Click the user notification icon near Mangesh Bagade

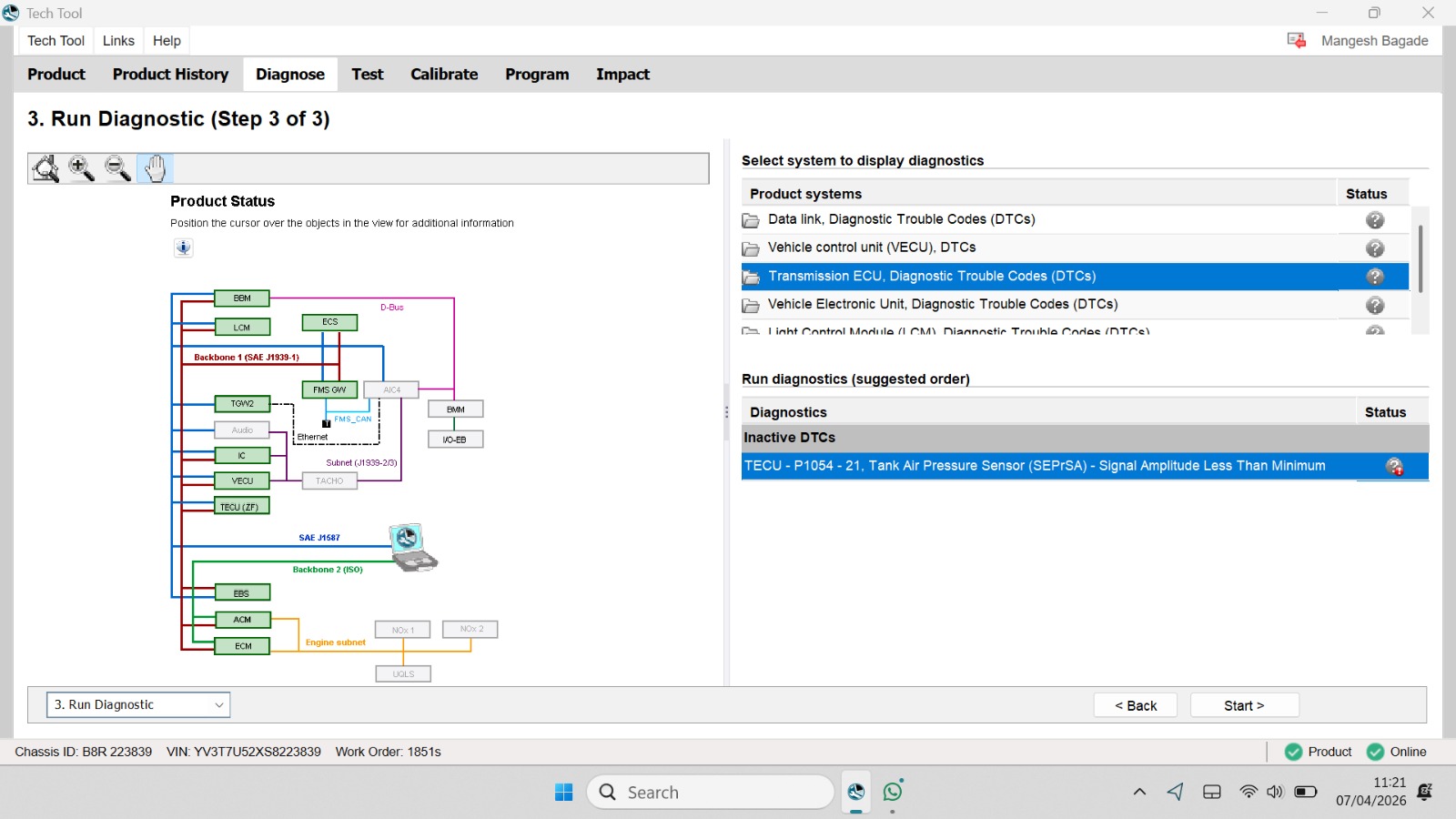(1297, 40)
